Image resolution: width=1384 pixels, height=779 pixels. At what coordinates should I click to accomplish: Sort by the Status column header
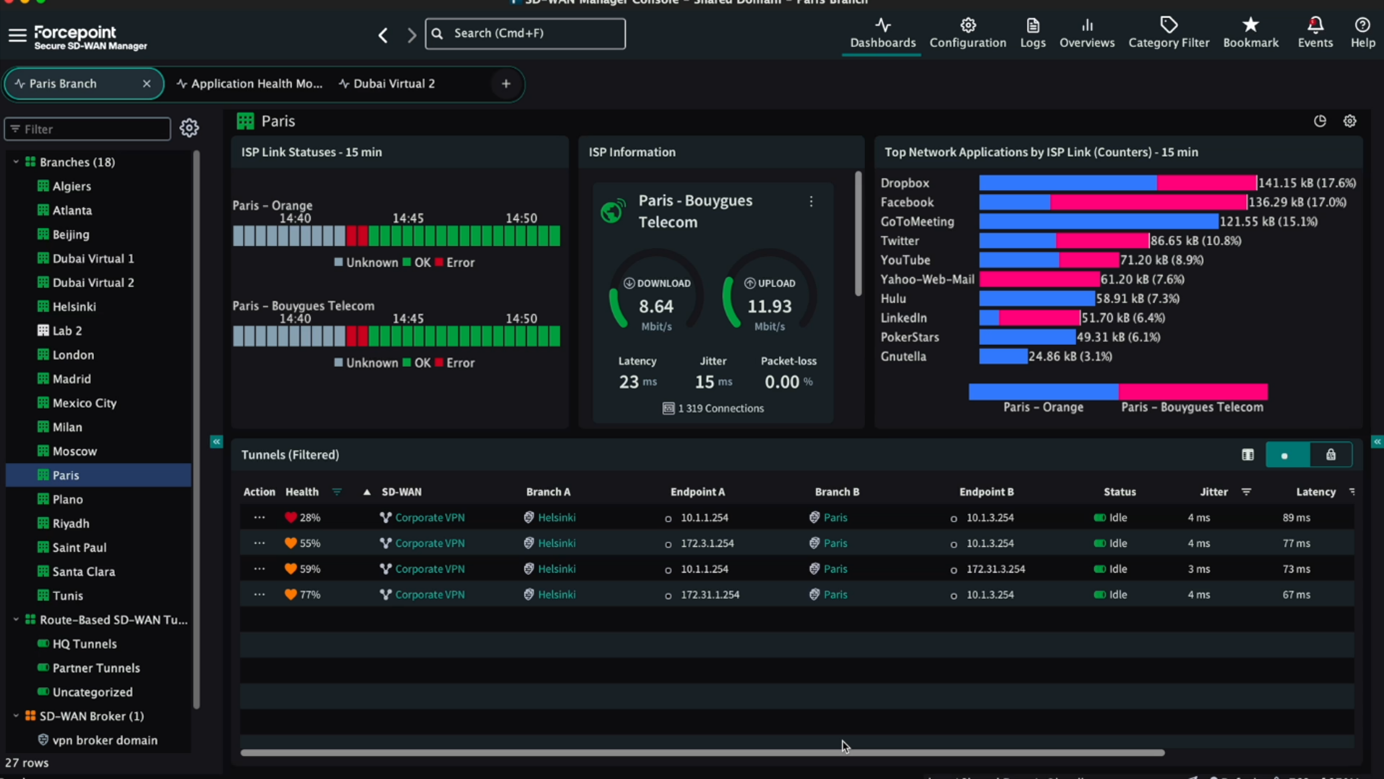[x=1120, y=492]
